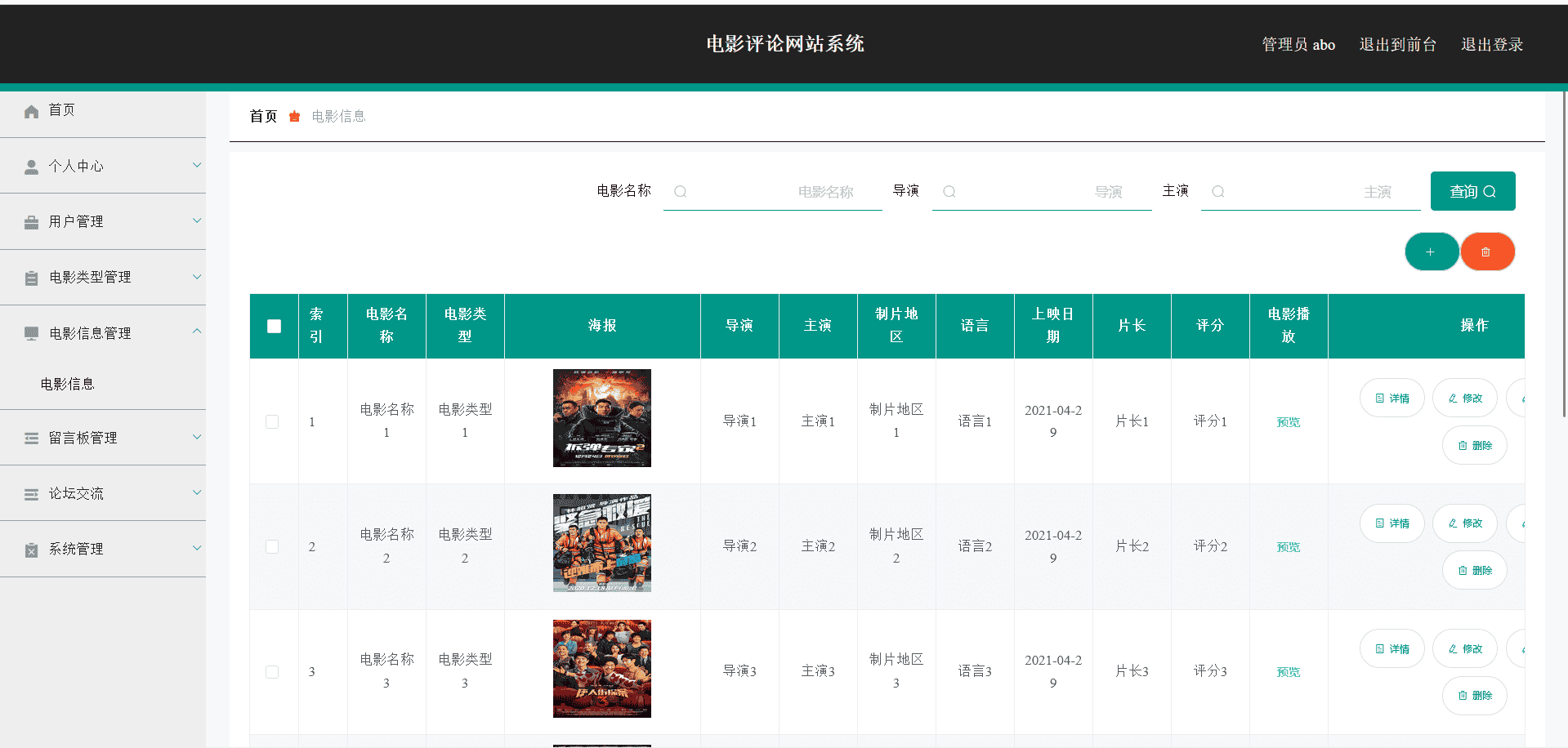Open 个人中心 sidebar menu item
The height and width of the screenshot is (748, 1568).
click(103, 166)
